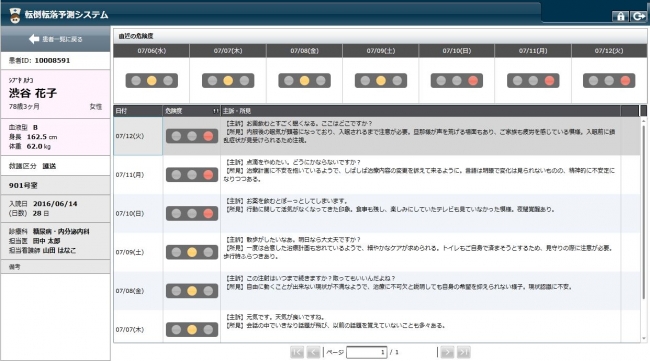Click the 07/12(火) top-row traffic light
Image resolution: width=650 pixels, height=361 pixels.
click(609, 80)
